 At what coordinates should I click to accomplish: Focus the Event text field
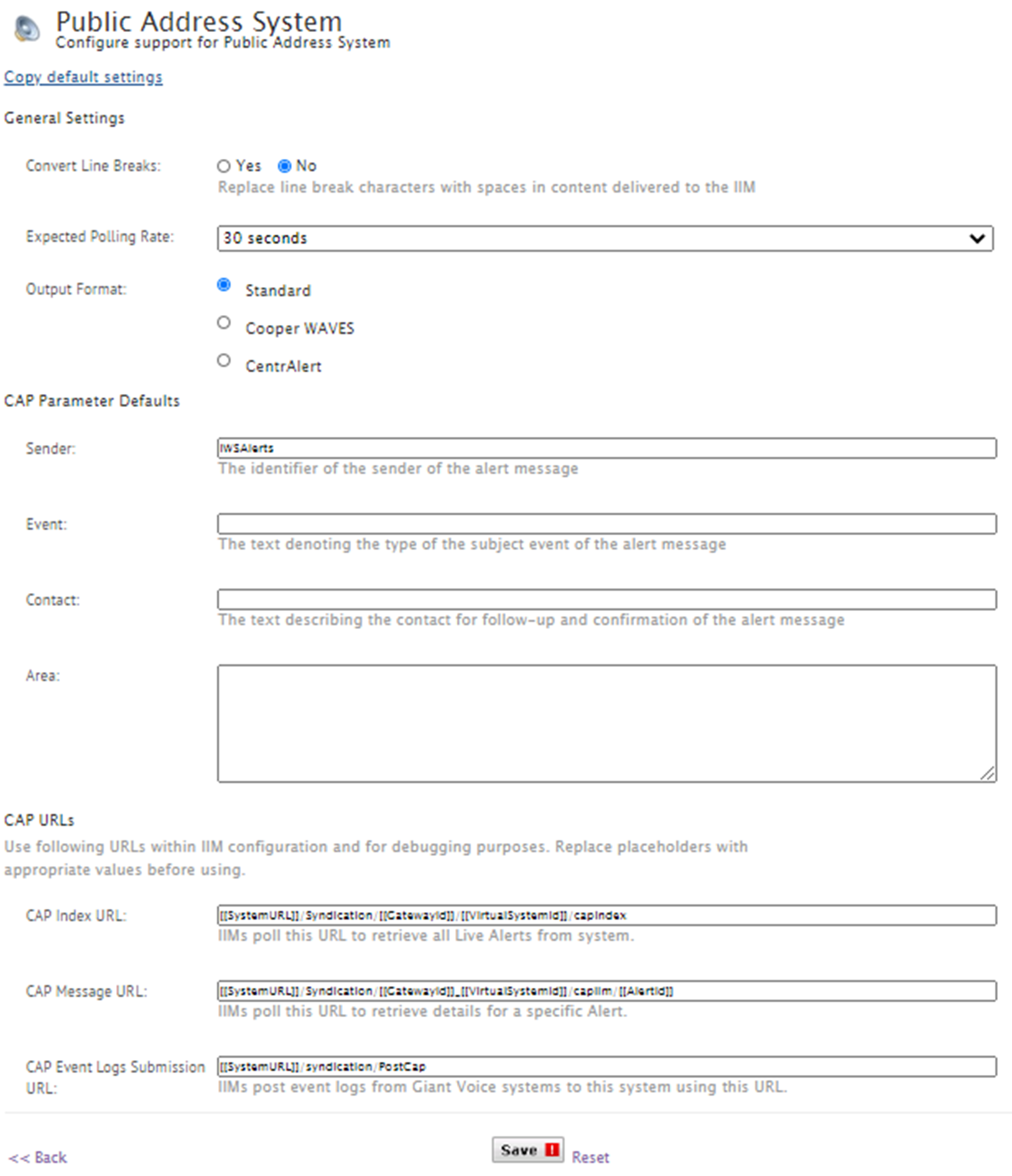607,523
